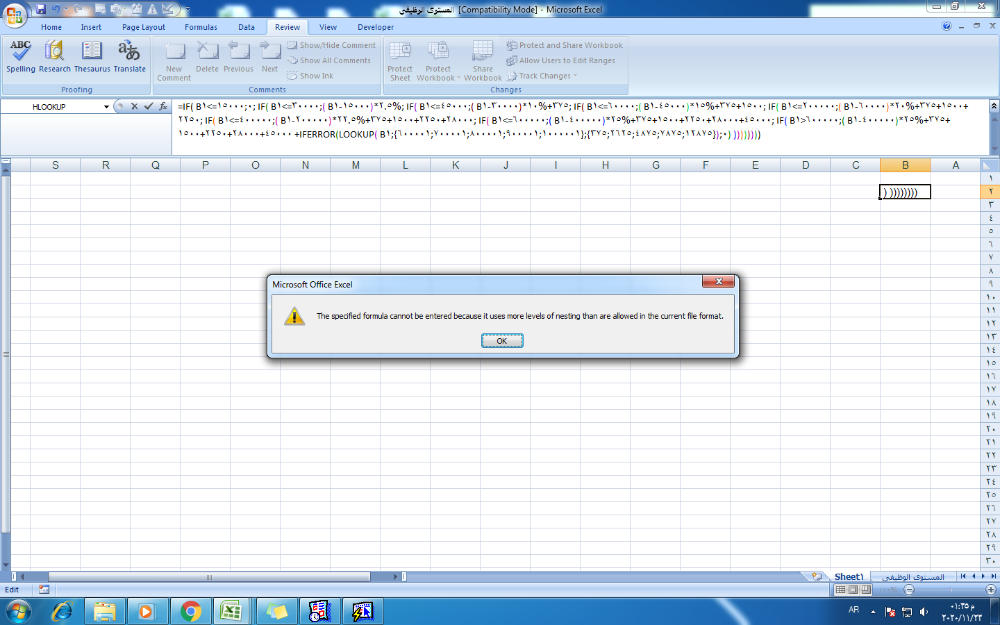Click the Excel taskbar icon
Image resolution: width=1000 pixels, height=625 pixels.
pyautogui.click(x=231, y=612)
